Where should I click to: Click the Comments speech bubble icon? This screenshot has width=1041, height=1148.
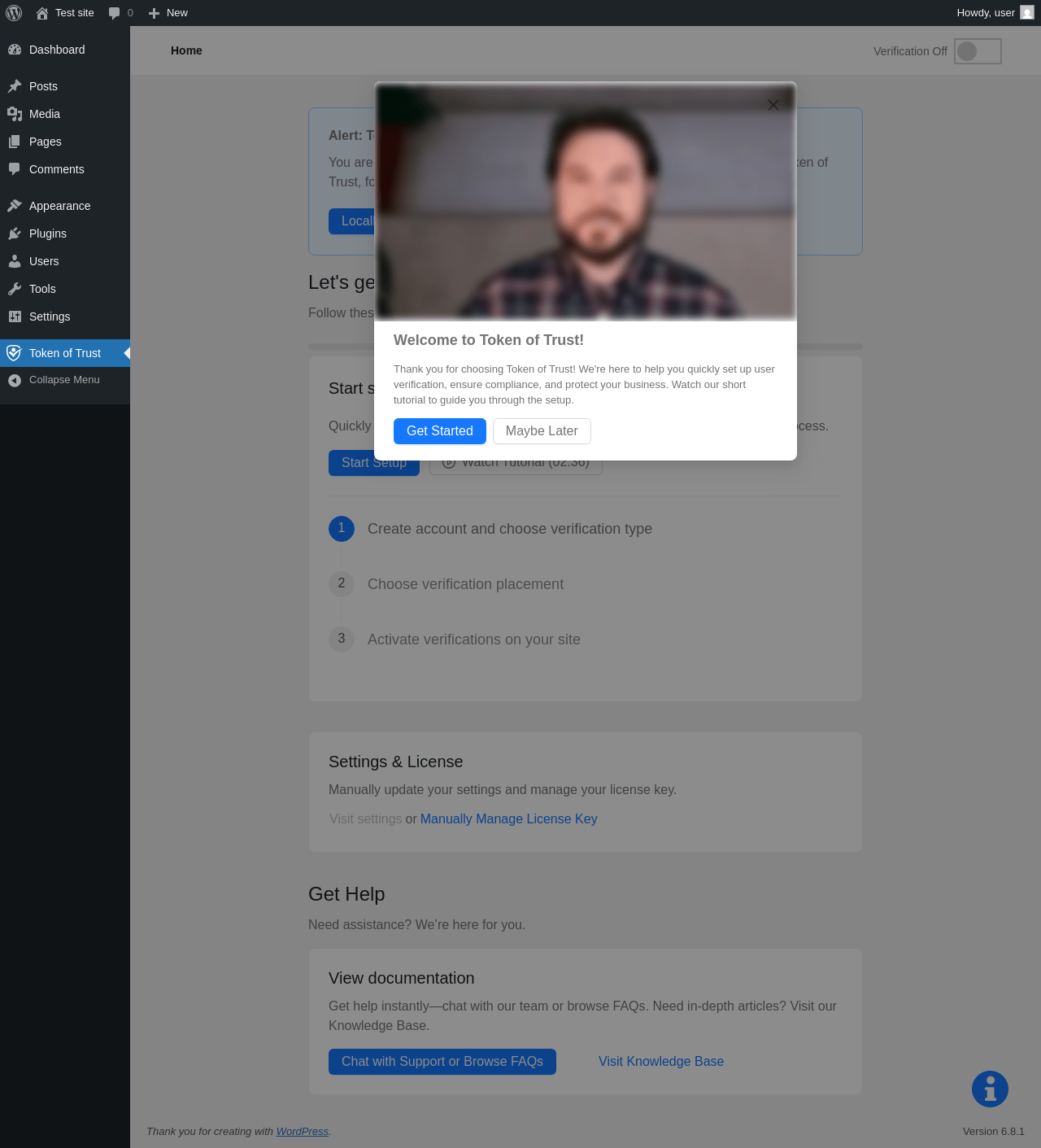[15, 169]
